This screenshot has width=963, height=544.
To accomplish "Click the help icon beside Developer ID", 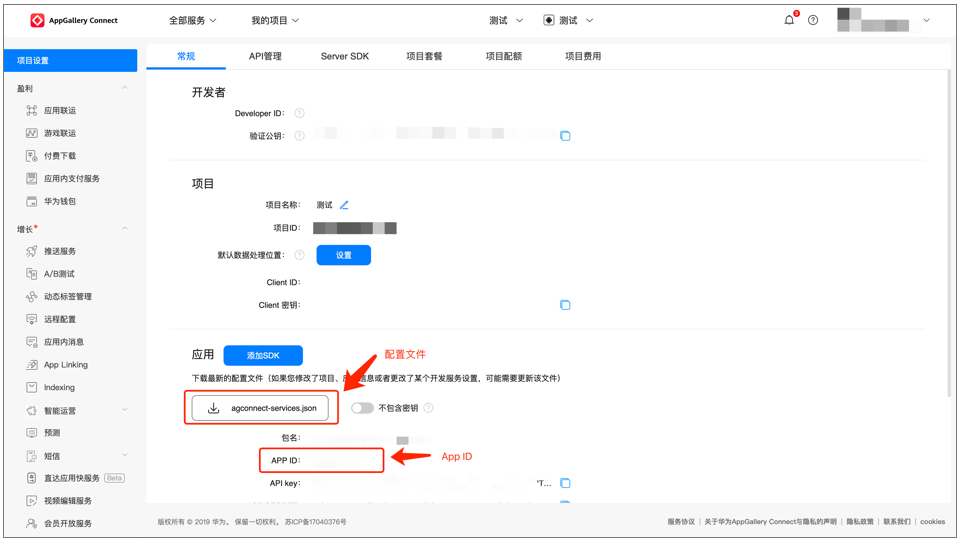I will [300, 114].
